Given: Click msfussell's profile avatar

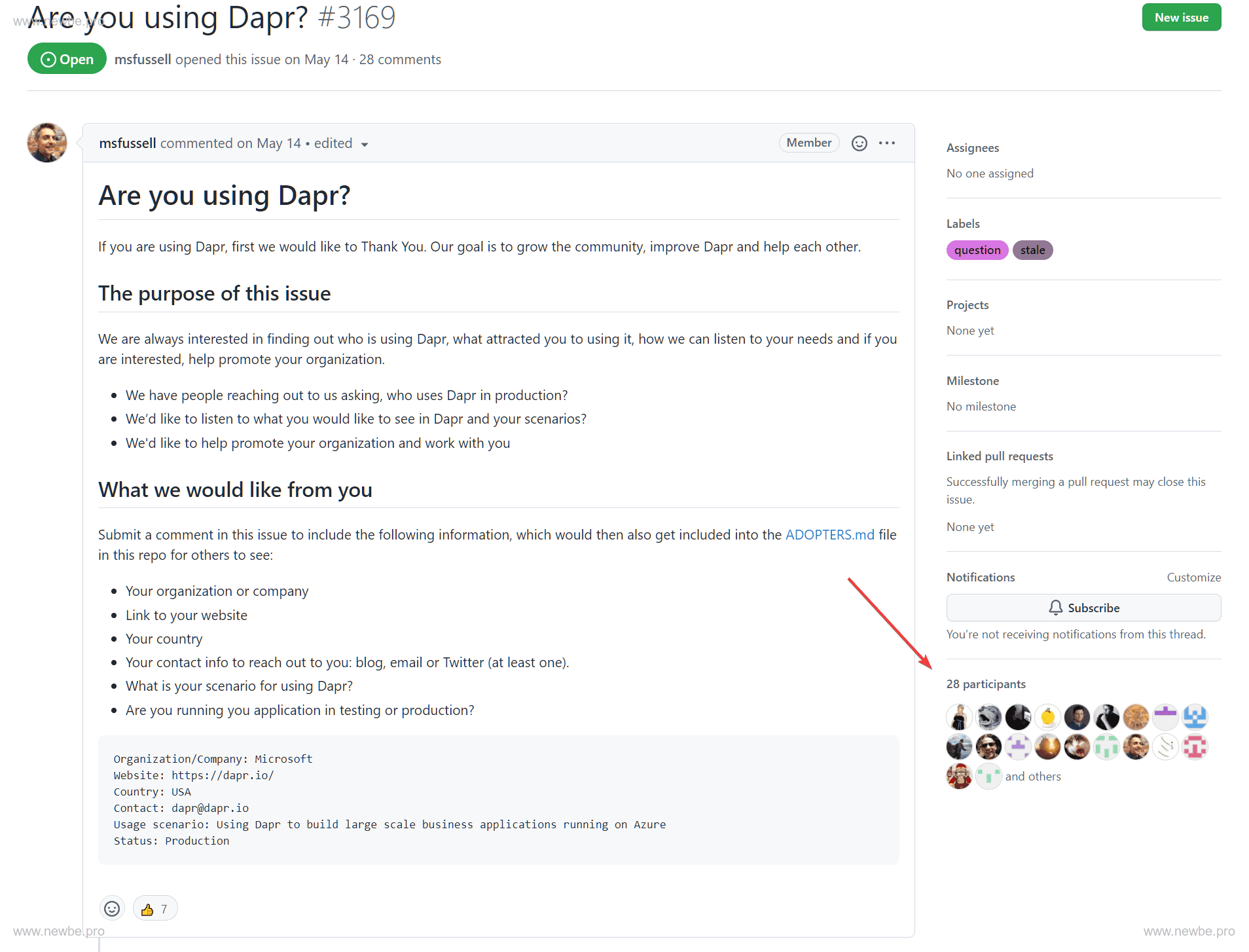Looking at the screenshot, I should pos(46,143).
